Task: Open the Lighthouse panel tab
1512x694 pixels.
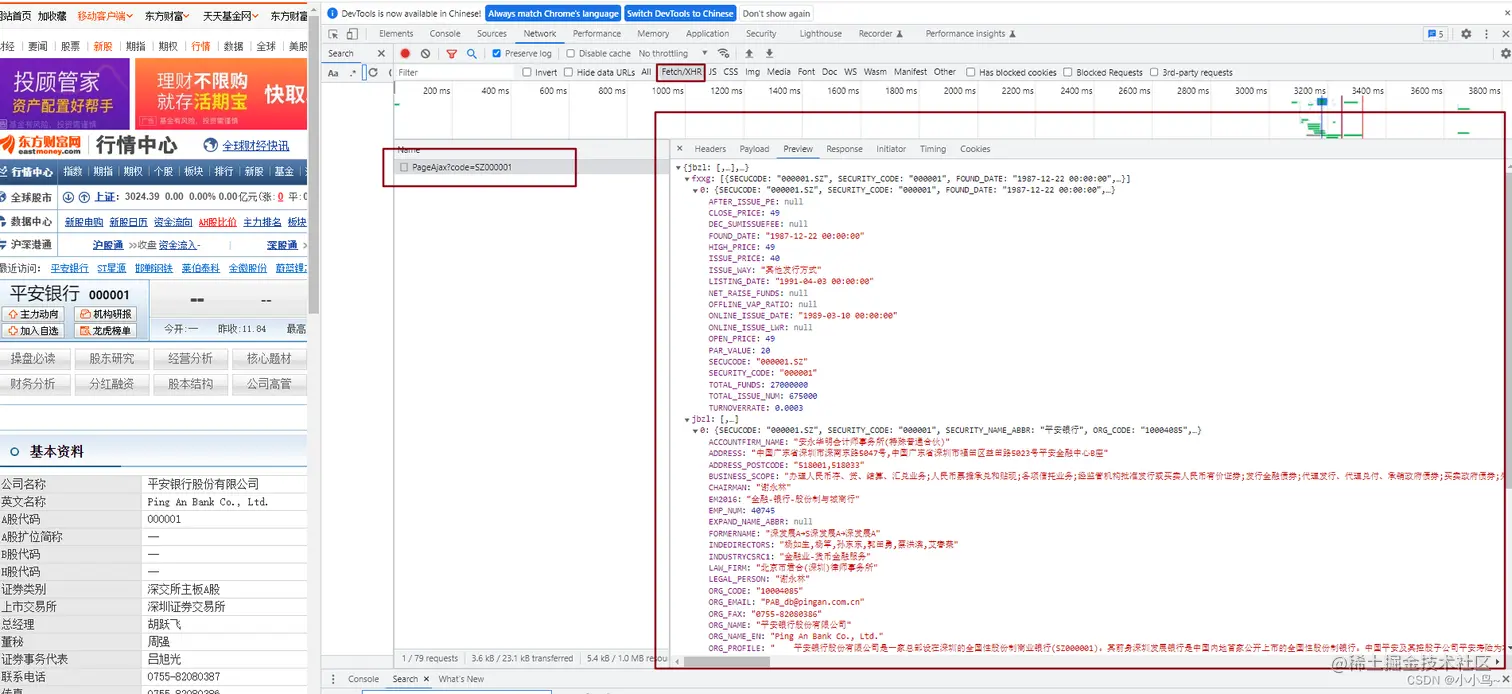Action: (x=820, y=33)
